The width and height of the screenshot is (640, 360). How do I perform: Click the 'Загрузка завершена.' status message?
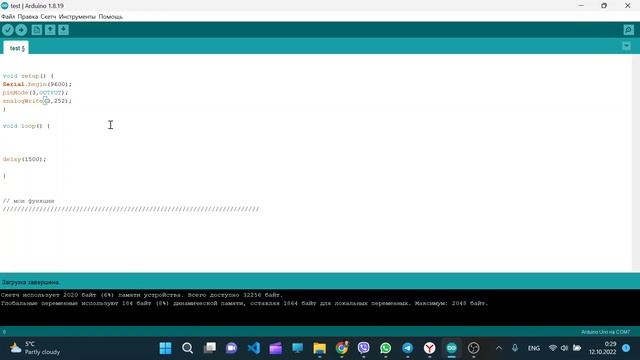tap(31, 282)
